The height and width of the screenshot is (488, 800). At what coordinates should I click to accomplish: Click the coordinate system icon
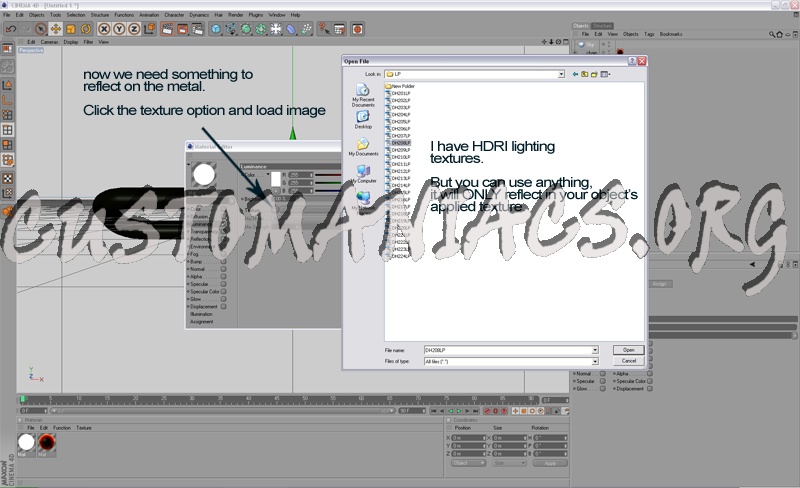(x=149, y=29)
